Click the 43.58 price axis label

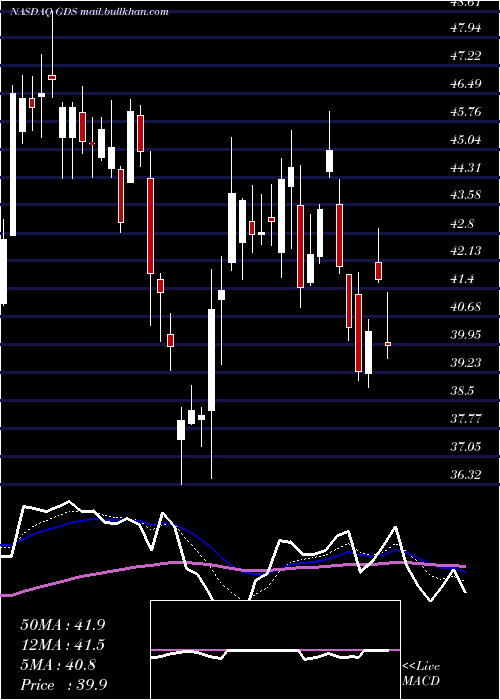point(466,196)
